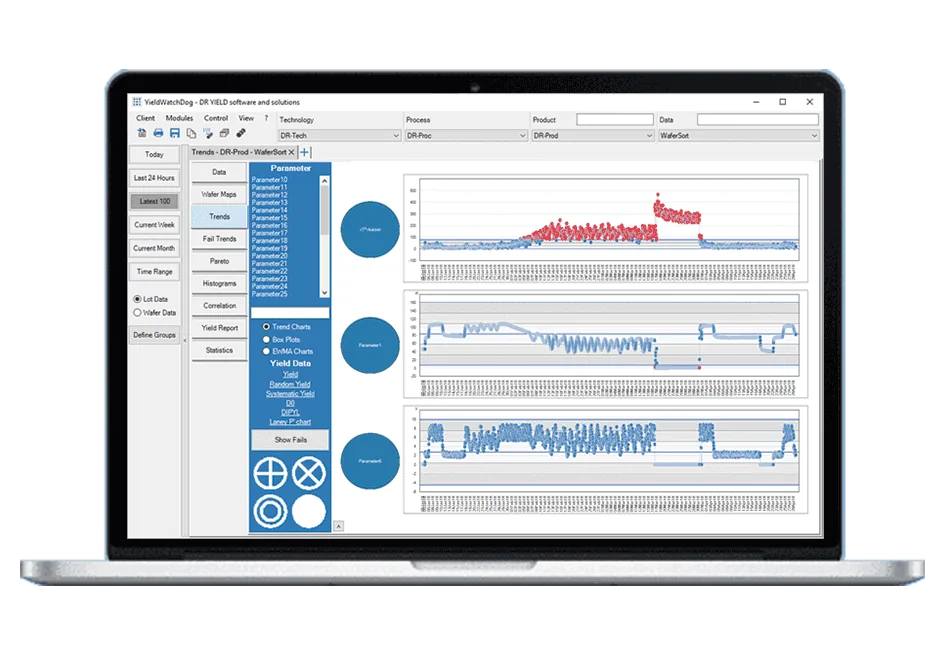
Task: Select the diagonal X wafer-zone icon
Action: click(309, 473)
